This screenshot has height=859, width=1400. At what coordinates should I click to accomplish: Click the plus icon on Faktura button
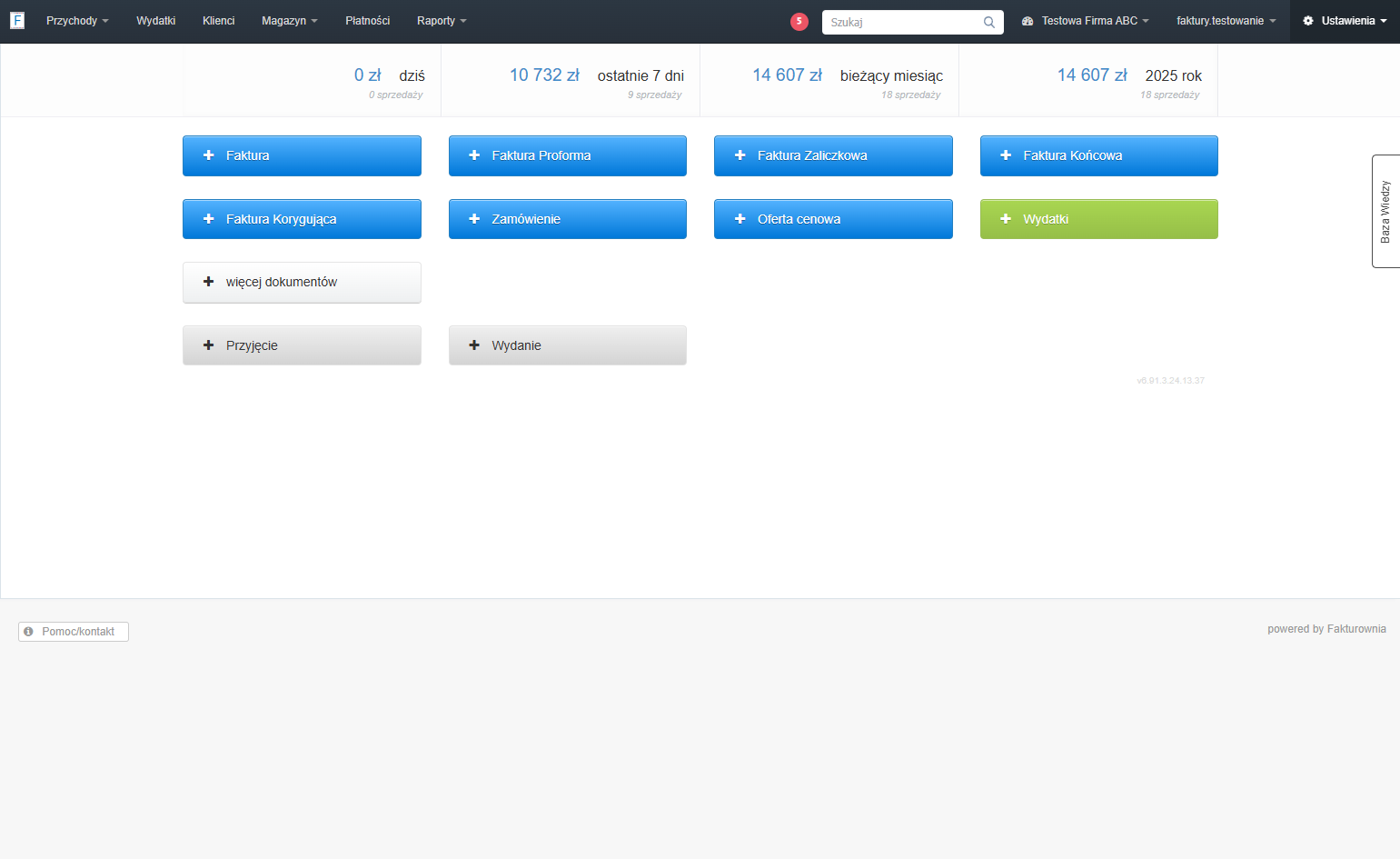[209, 155]
